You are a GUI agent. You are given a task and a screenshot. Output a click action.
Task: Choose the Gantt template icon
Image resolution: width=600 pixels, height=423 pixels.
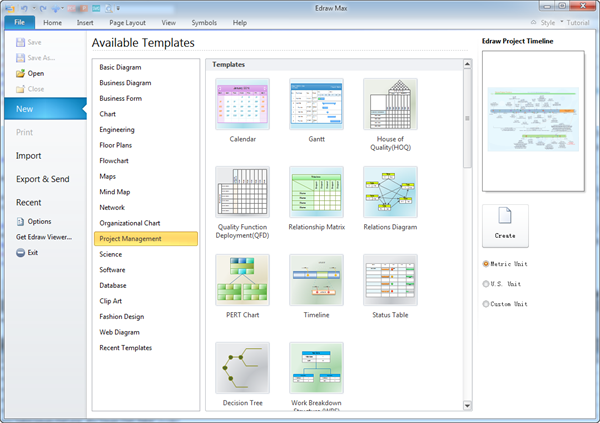(x=316, y=104)
